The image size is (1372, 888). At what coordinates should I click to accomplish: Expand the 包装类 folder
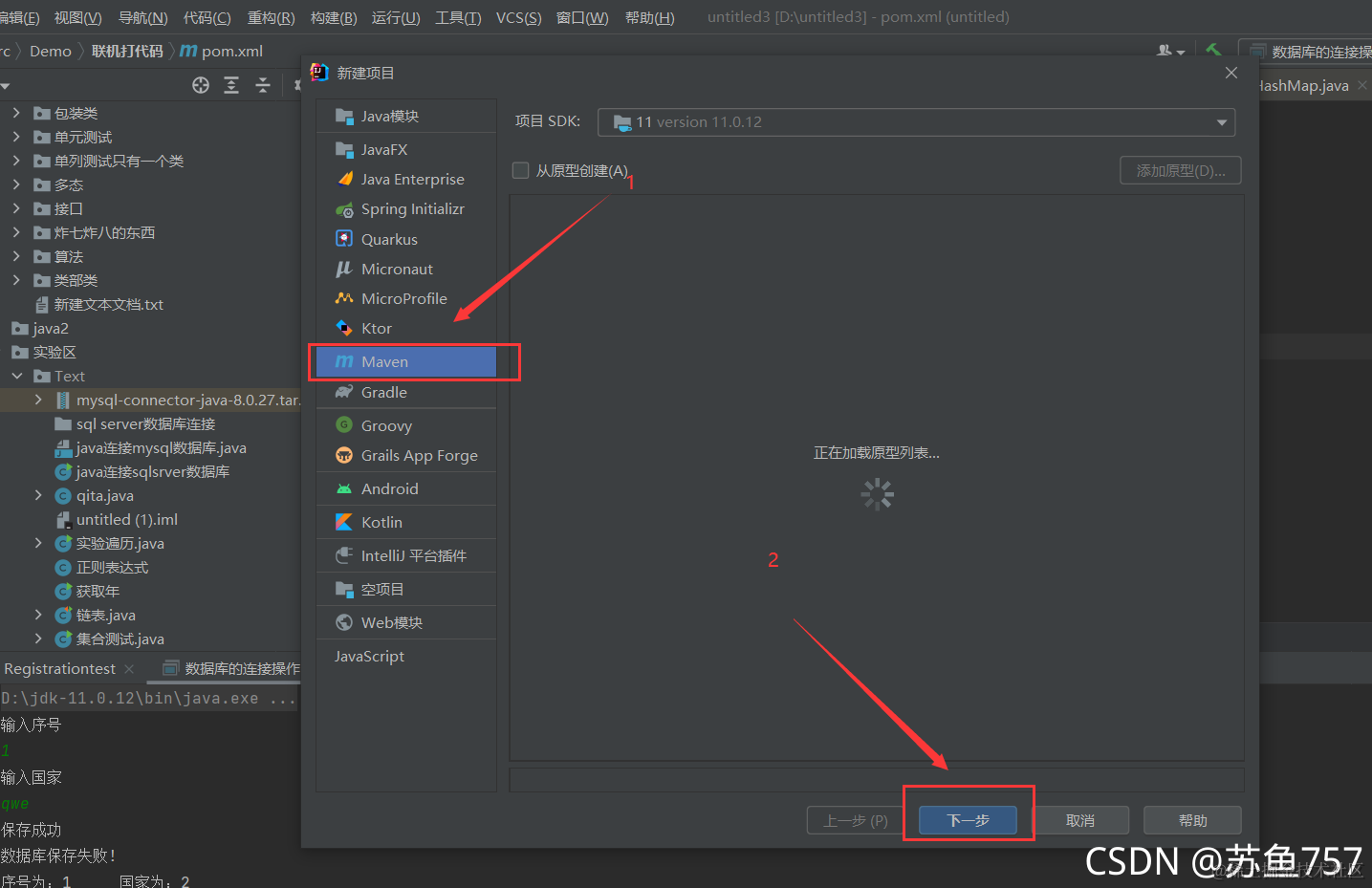pos(16,113)
